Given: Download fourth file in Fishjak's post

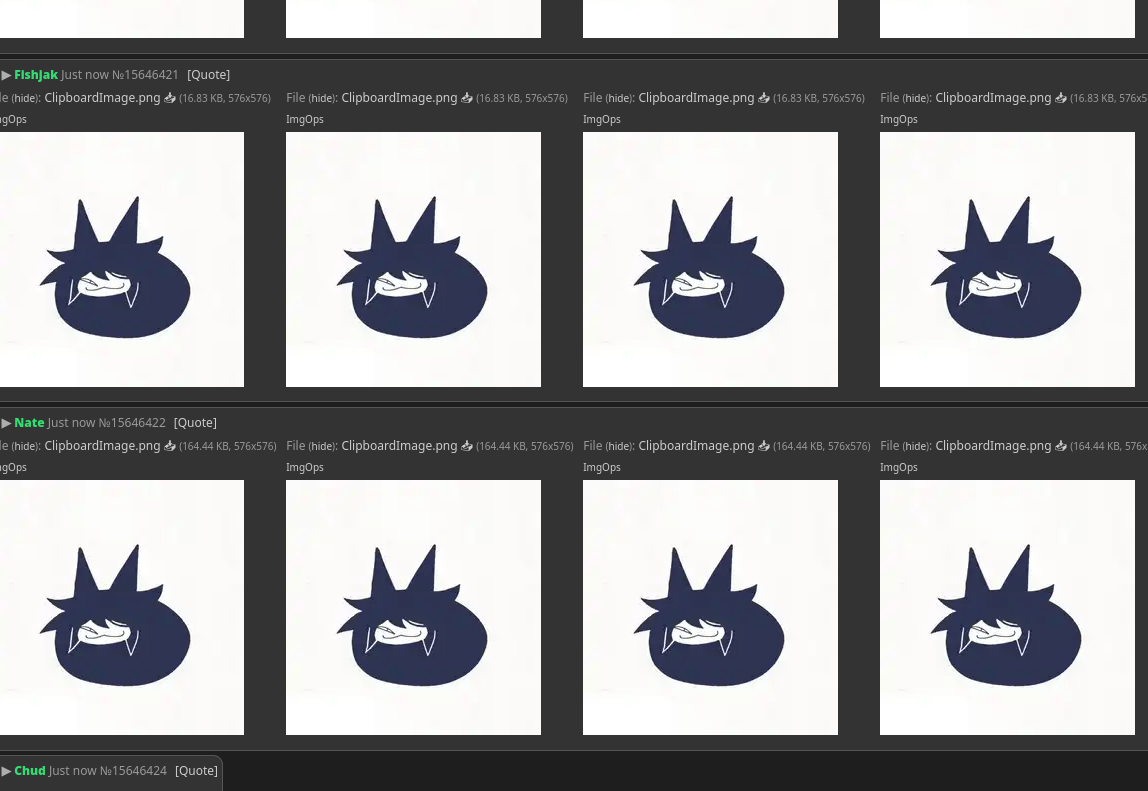Looking at the screenshot, I should click(1061, 98).
